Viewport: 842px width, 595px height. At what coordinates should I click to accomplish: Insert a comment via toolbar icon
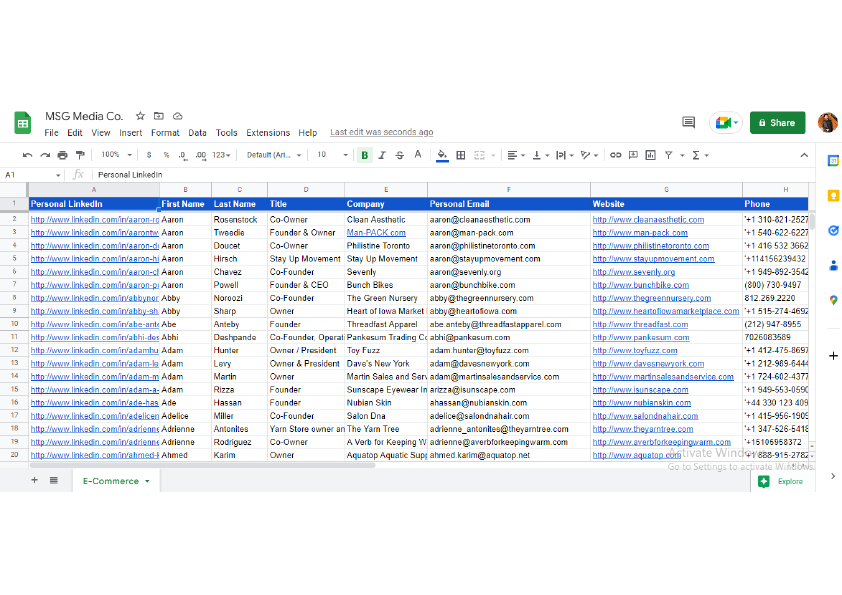[633, 155]
